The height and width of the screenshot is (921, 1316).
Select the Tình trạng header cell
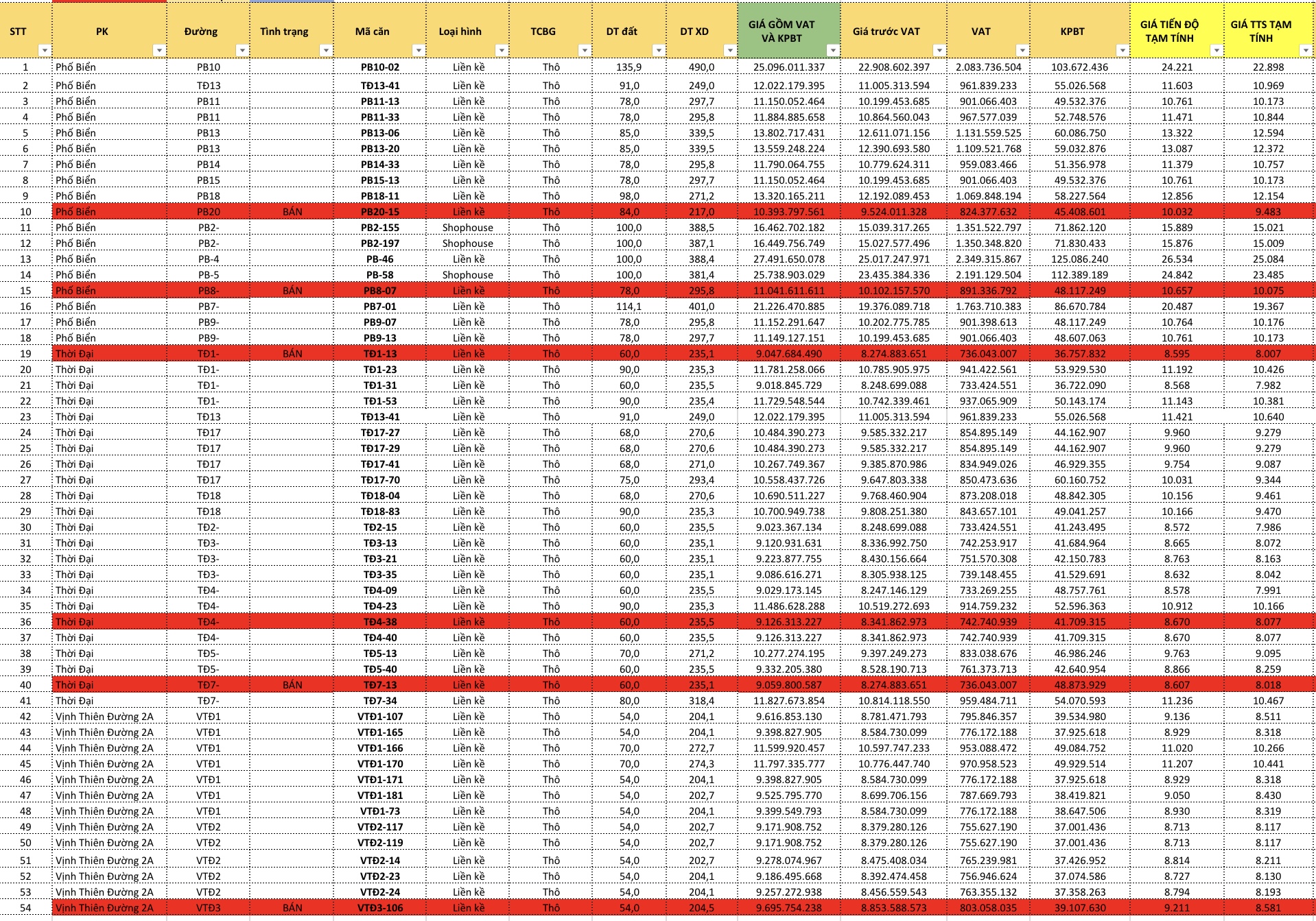tap(292, 30)
